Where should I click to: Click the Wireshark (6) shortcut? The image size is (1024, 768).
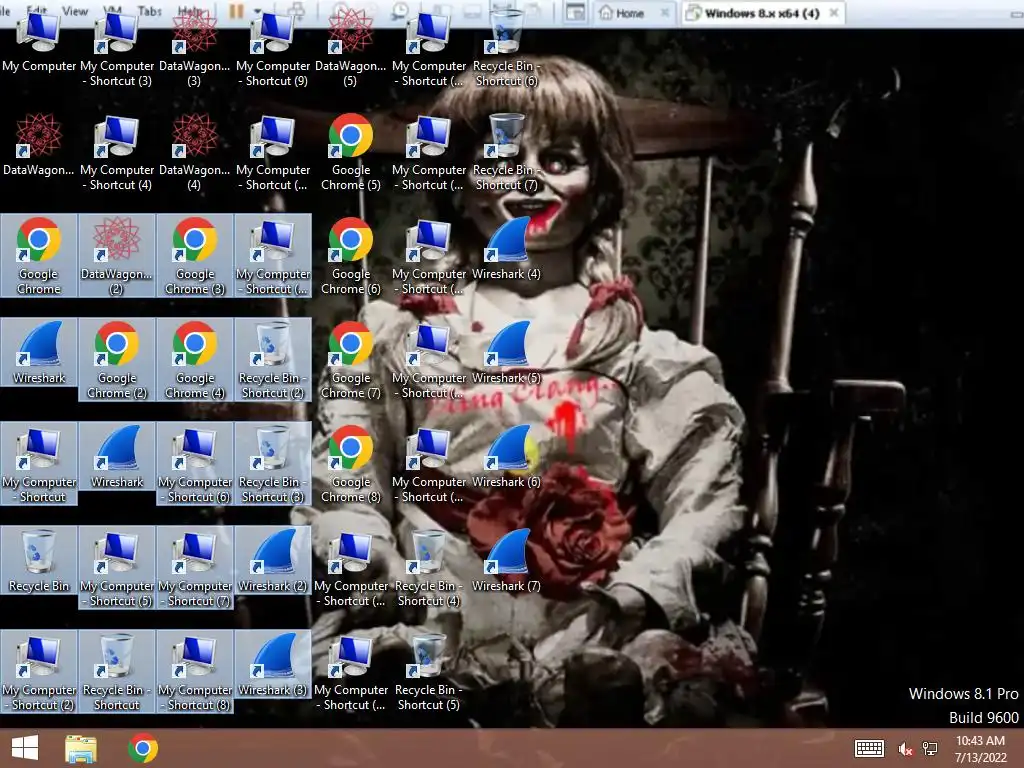pos(507,457)
